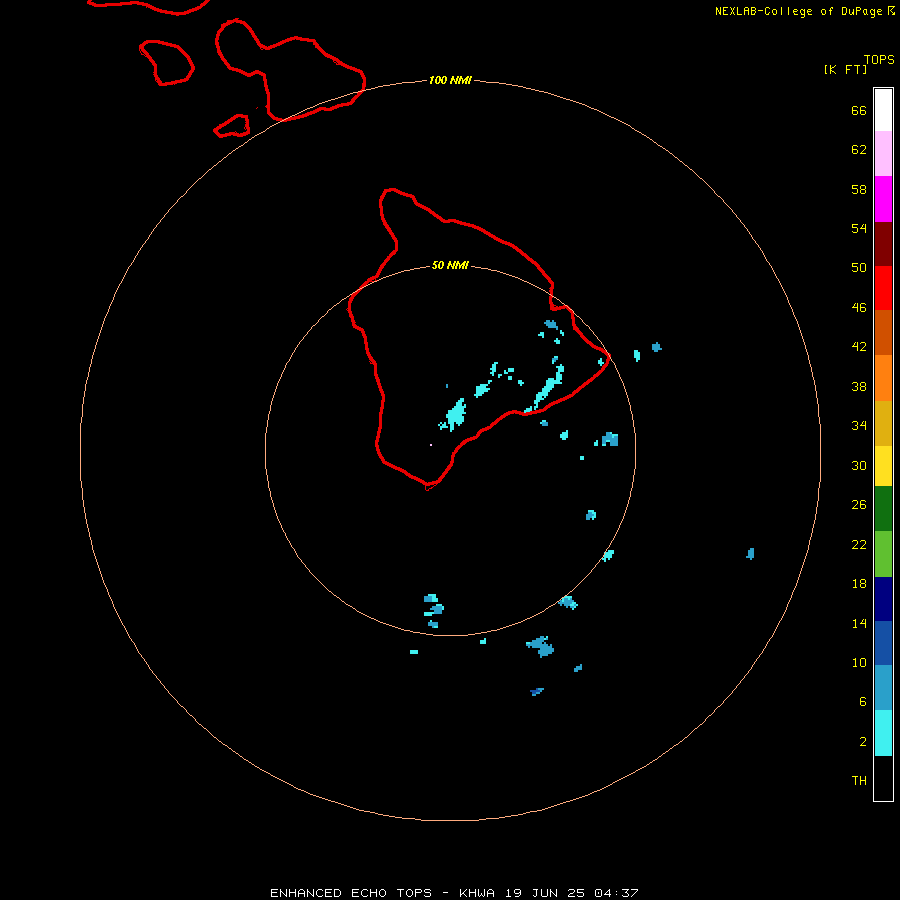Select the bright red legend swatch

tap(883, 288)
